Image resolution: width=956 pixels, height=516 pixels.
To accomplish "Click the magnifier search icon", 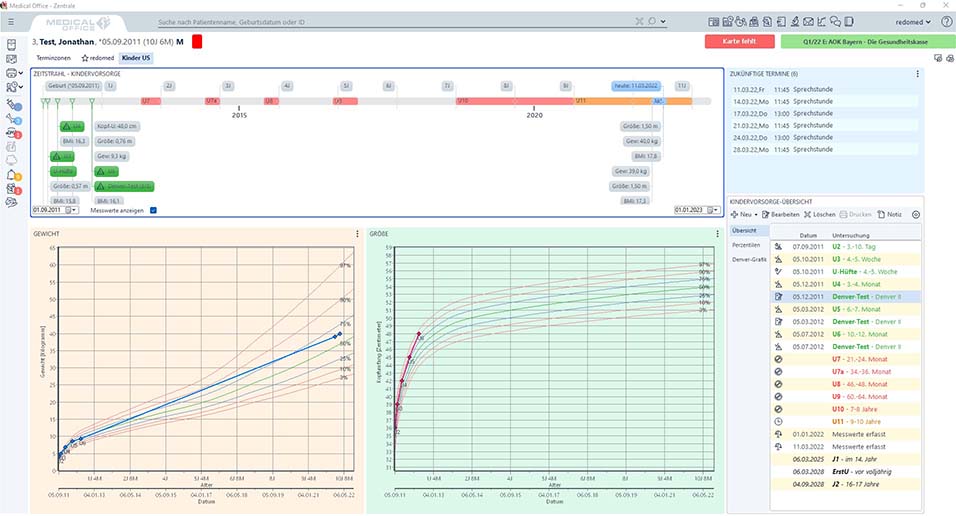I will point(652,21).
